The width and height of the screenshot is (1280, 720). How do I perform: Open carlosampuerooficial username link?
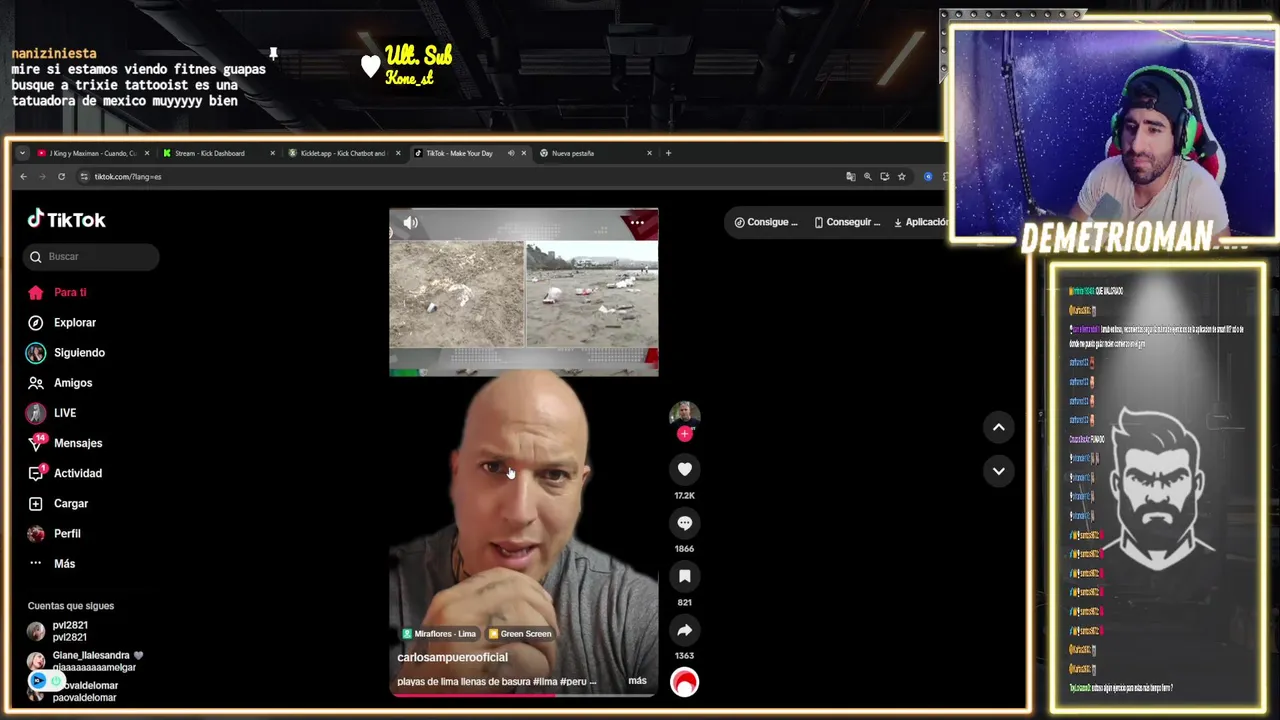pyautogui.click(x=452, y=657)
